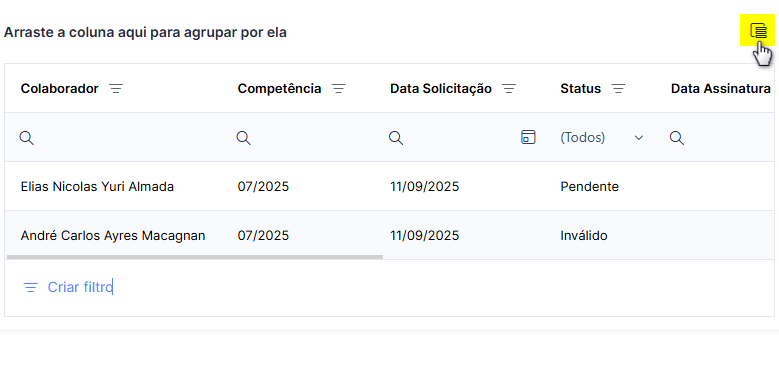Click the Inválido status cell
779x375 pixels.
click(x=584, y=235)
